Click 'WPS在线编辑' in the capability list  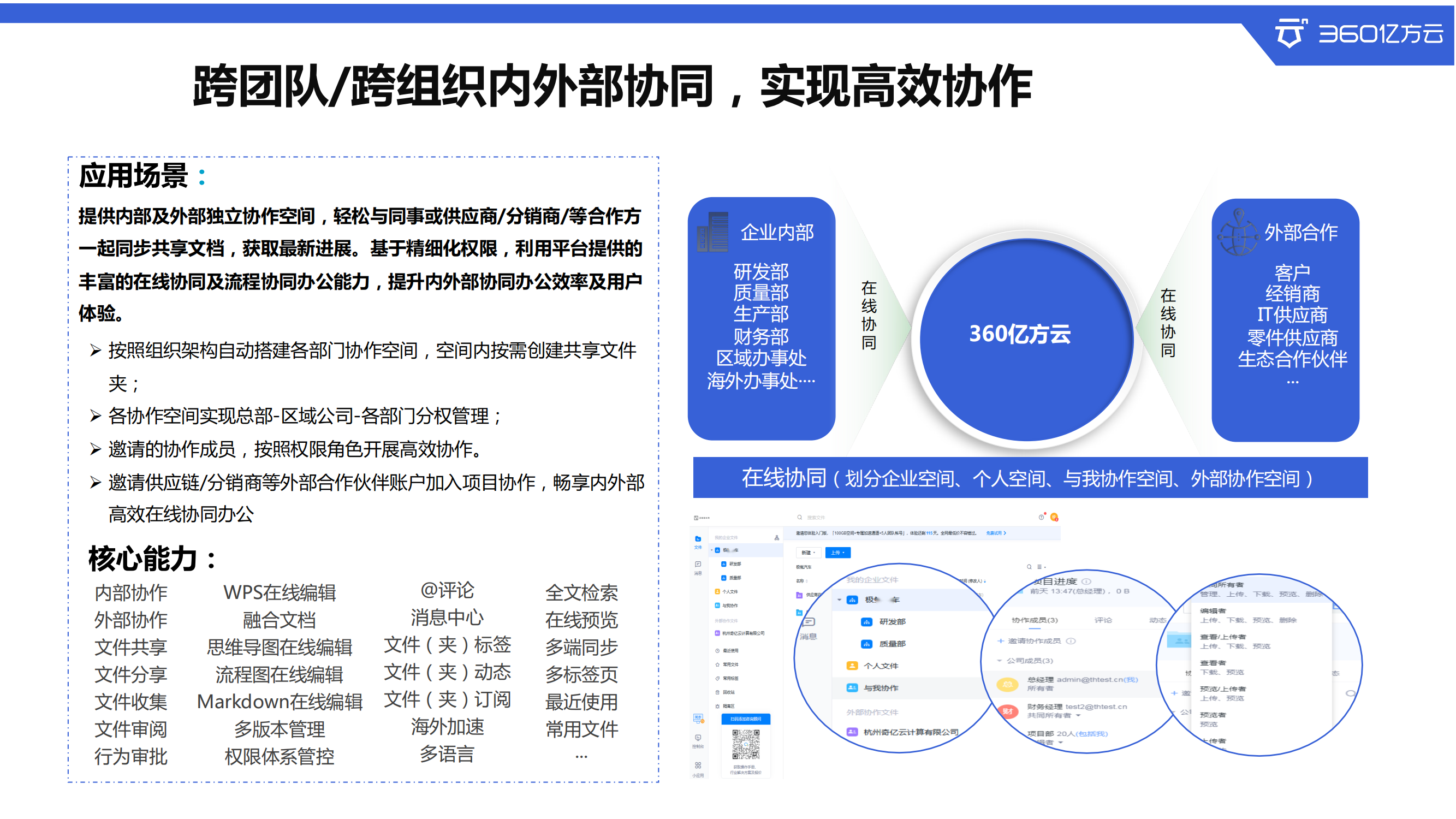pyautogui.click(x=279, y=592)
